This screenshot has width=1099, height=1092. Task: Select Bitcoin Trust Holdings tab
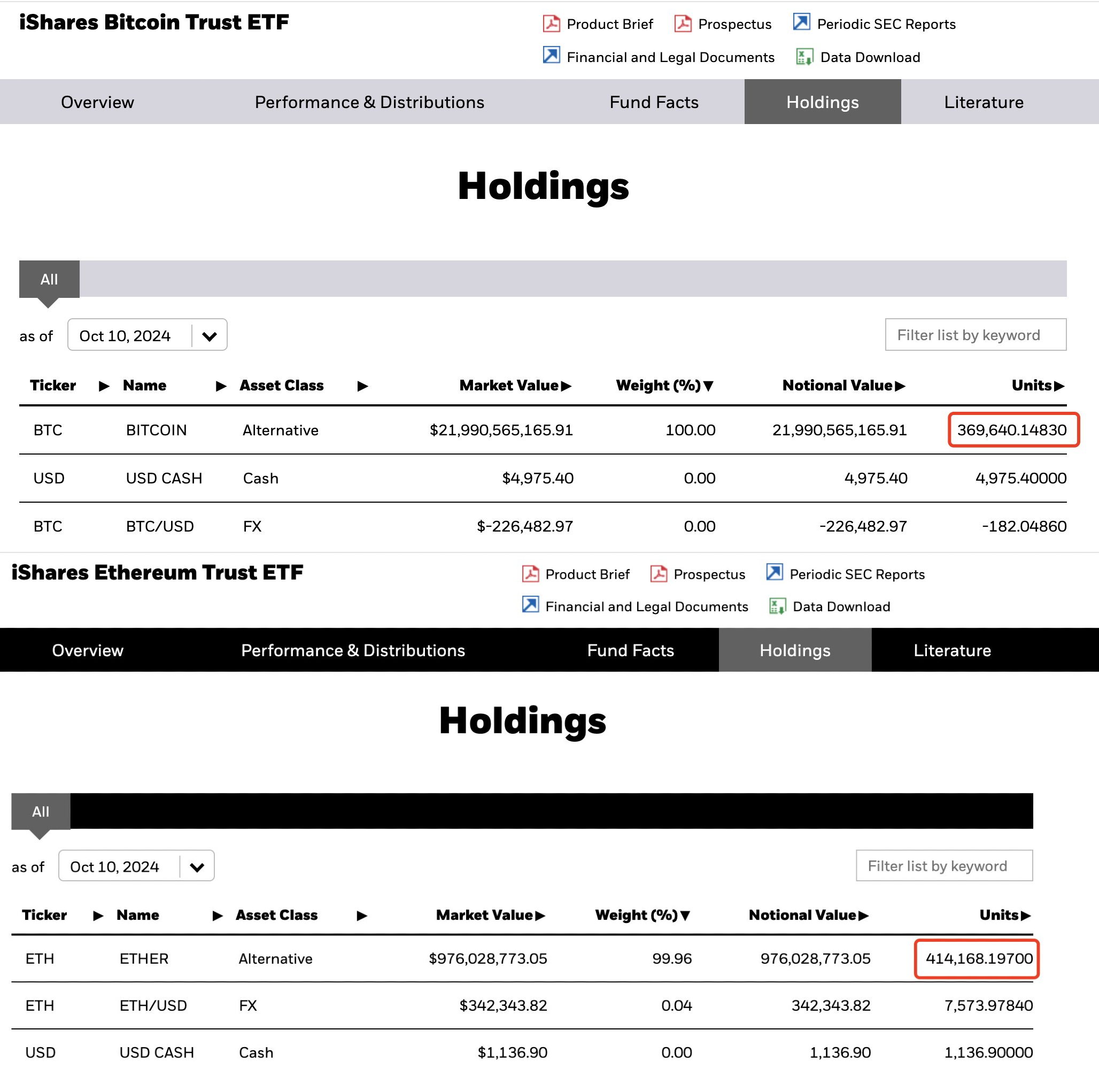click(823, 102)
